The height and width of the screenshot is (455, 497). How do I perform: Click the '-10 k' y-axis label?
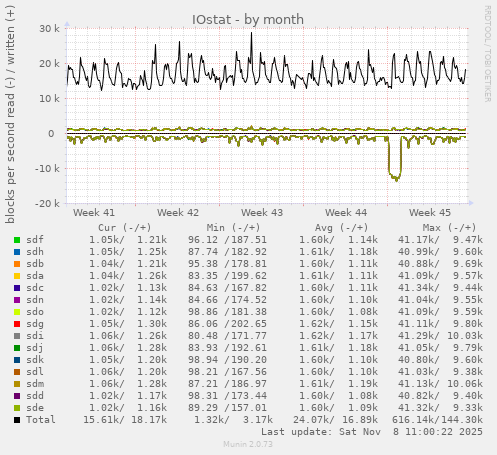47,169
